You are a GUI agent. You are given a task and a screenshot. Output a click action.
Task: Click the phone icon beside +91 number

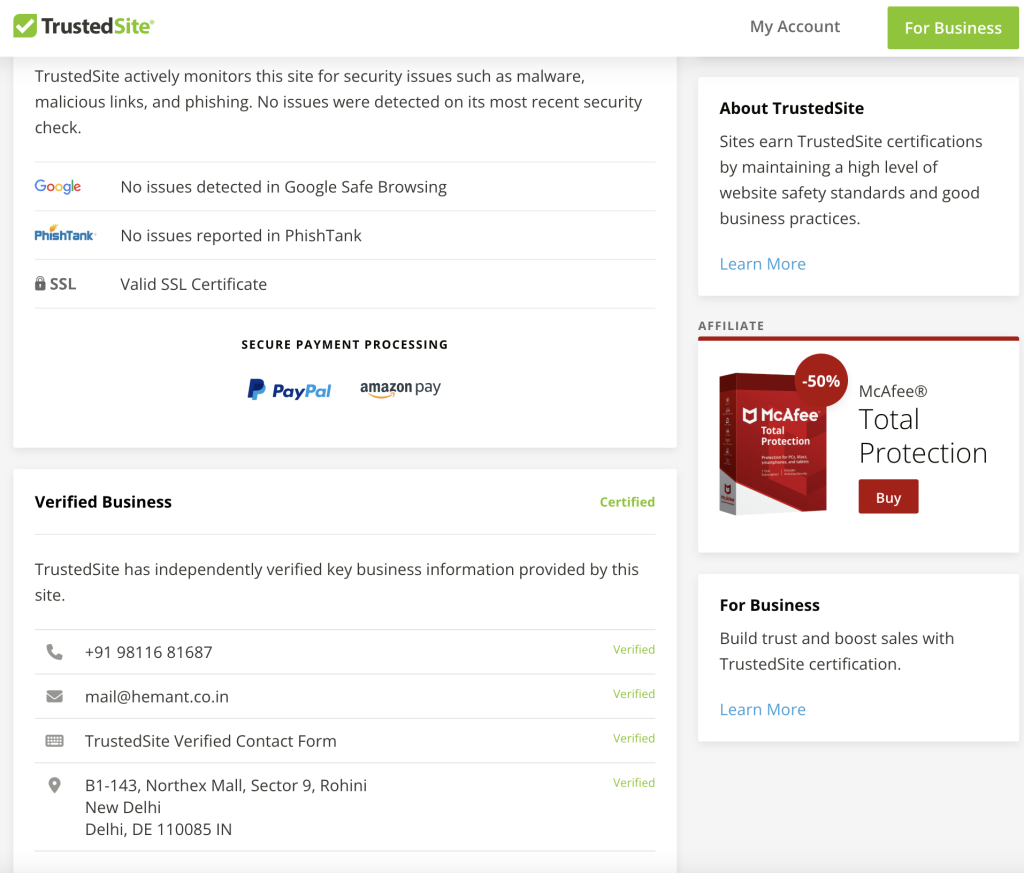coord(55,652)
